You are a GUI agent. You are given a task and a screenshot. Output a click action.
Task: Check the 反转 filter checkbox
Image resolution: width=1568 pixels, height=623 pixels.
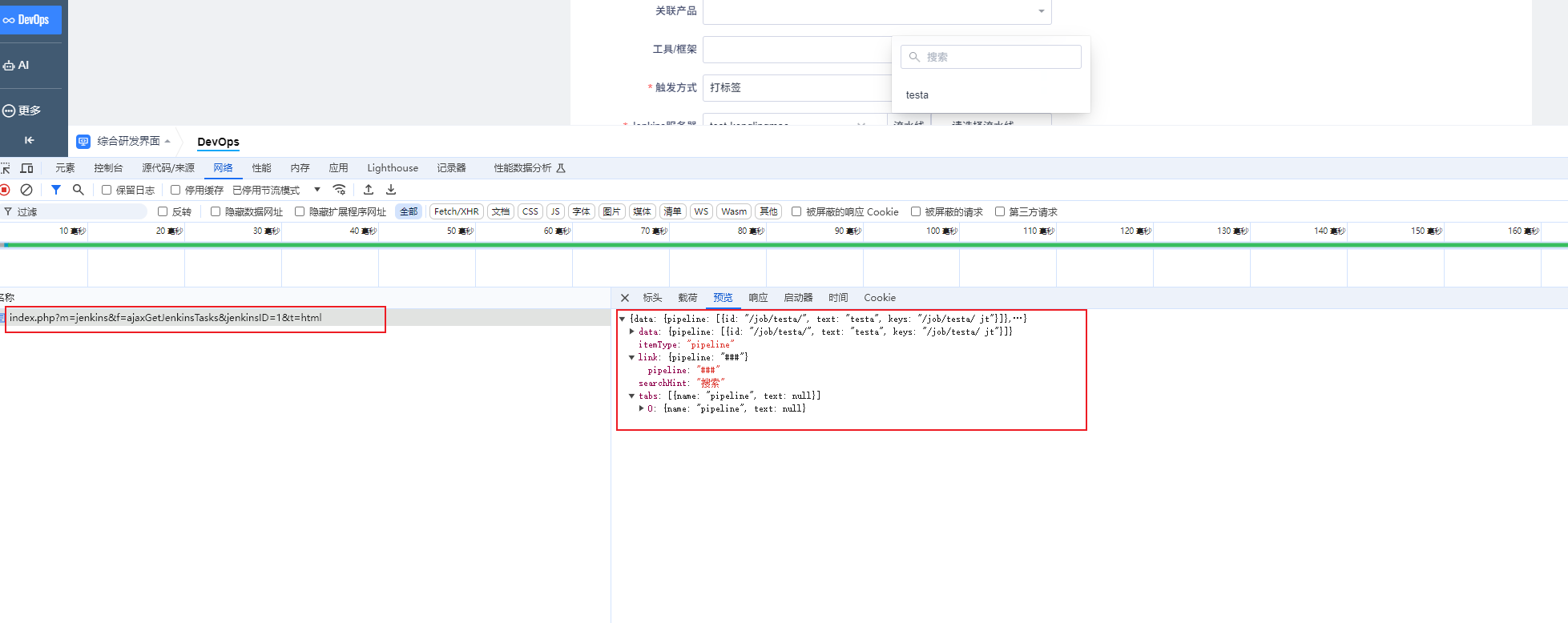(163, 211)
